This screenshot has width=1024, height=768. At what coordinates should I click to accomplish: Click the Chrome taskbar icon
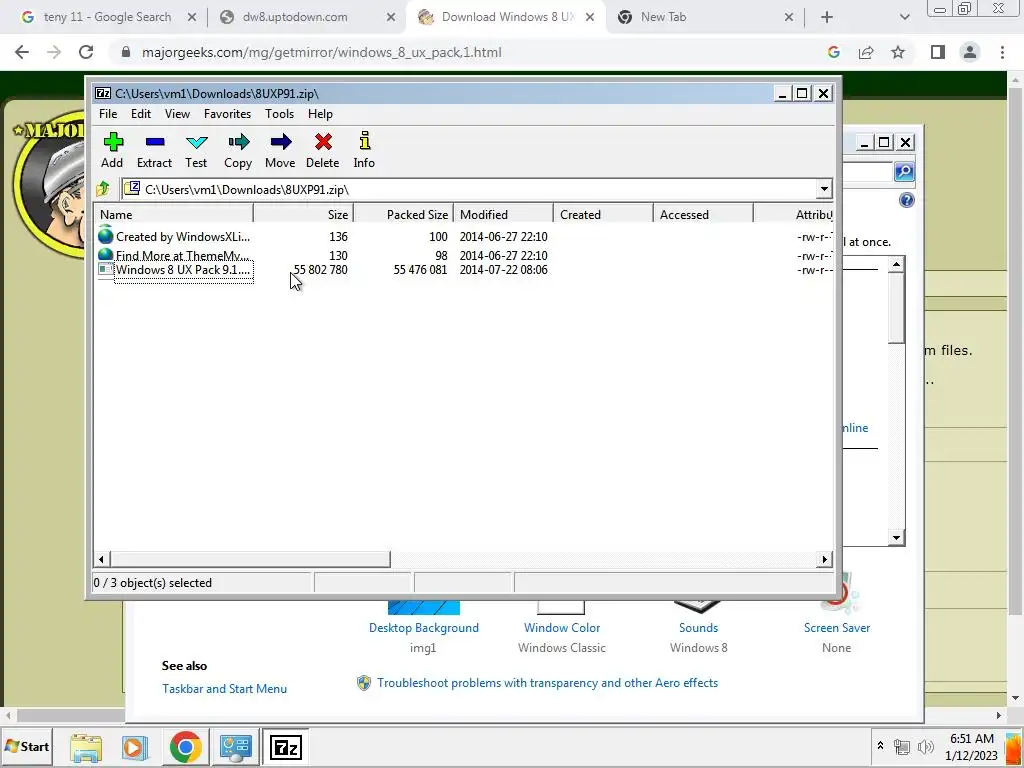coord(185,747)
